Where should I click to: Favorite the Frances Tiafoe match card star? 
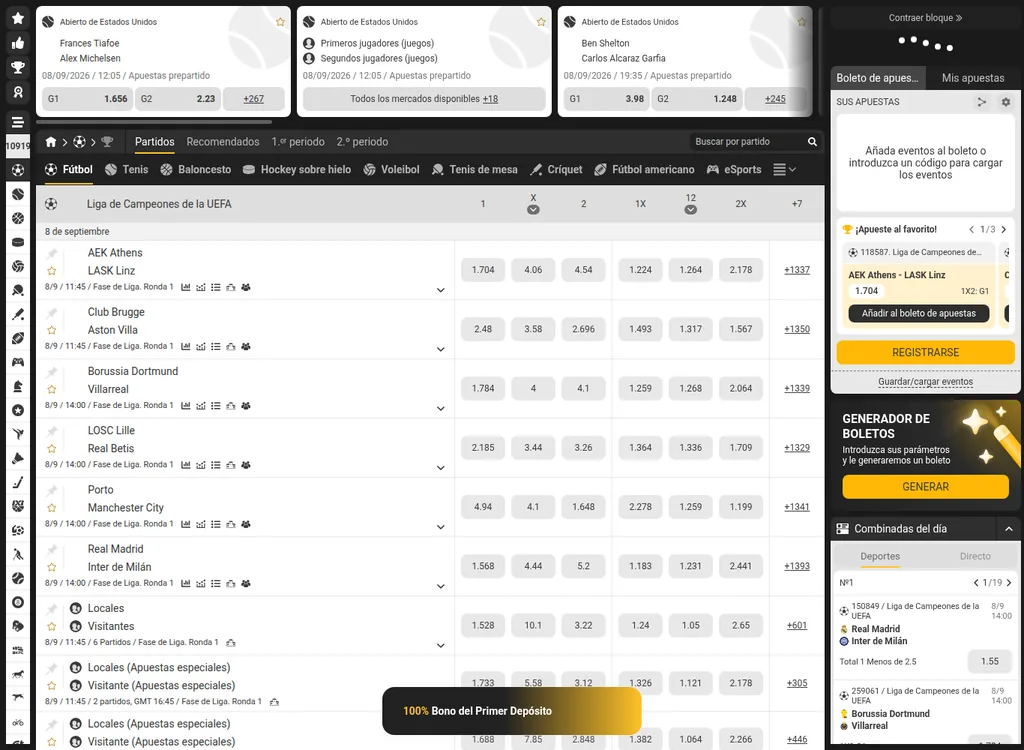coord(280,22)
